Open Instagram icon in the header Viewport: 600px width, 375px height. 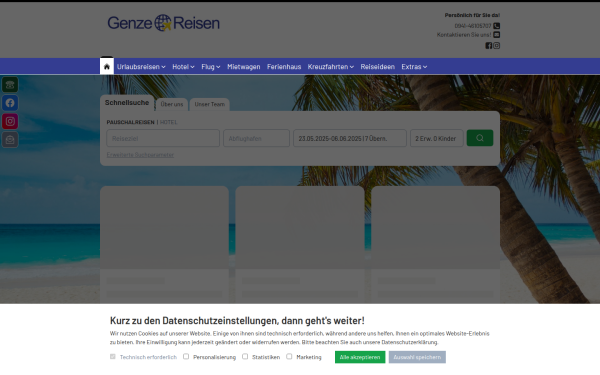pos(496,46)
